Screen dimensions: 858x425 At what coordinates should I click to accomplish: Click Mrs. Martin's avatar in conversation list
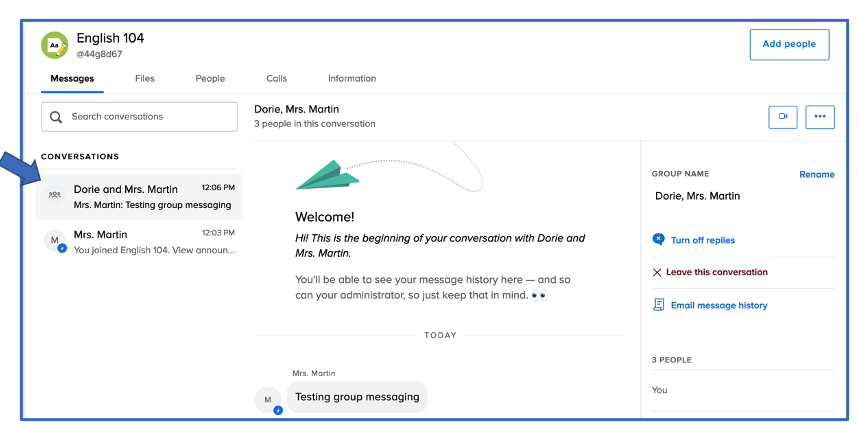(55, 241)
